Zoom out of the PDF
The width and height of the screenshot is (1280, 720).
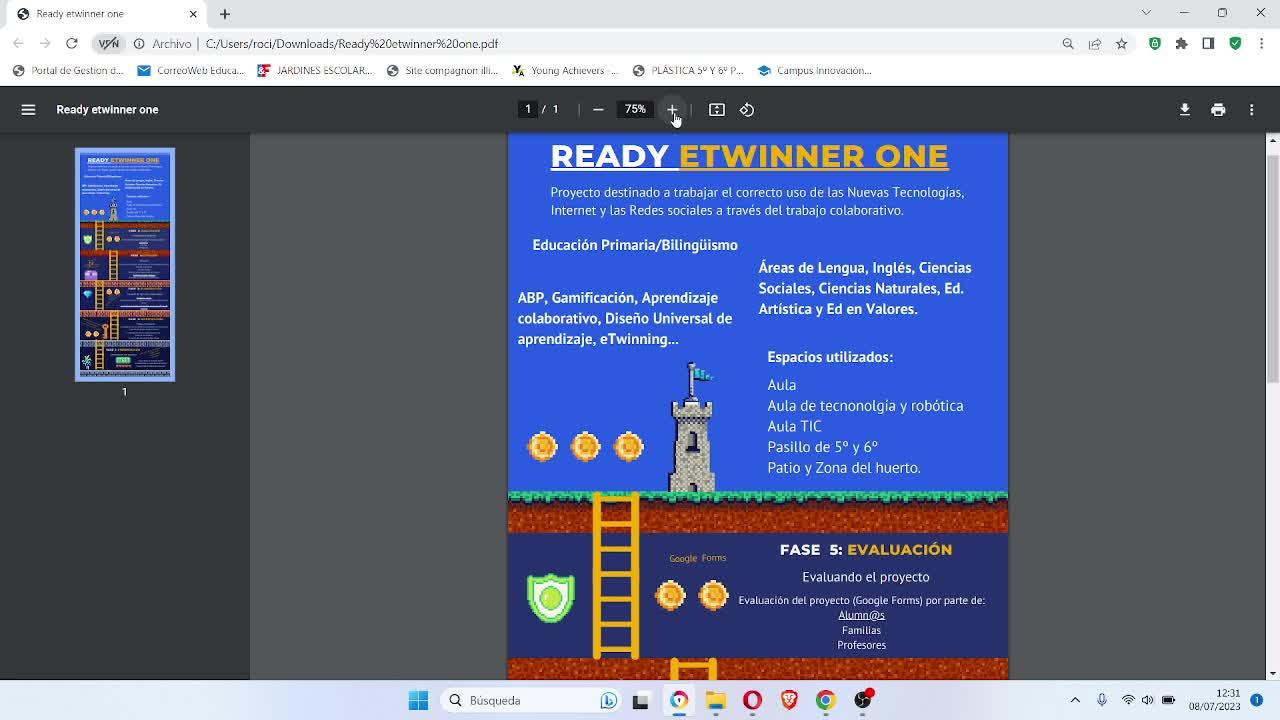click(x=598, y=110)
